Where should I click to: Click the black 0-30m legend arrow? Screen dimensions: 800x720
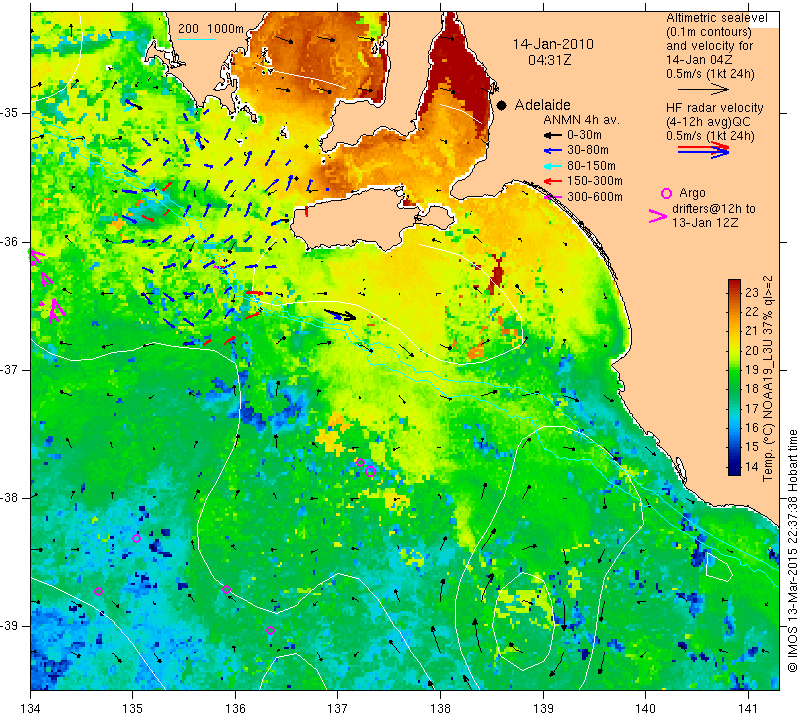point(552,135)
